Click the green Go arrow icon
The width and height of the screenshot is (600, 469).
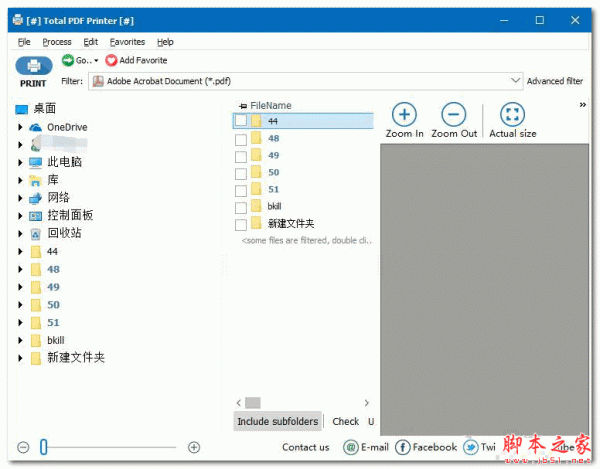point(68,60)
